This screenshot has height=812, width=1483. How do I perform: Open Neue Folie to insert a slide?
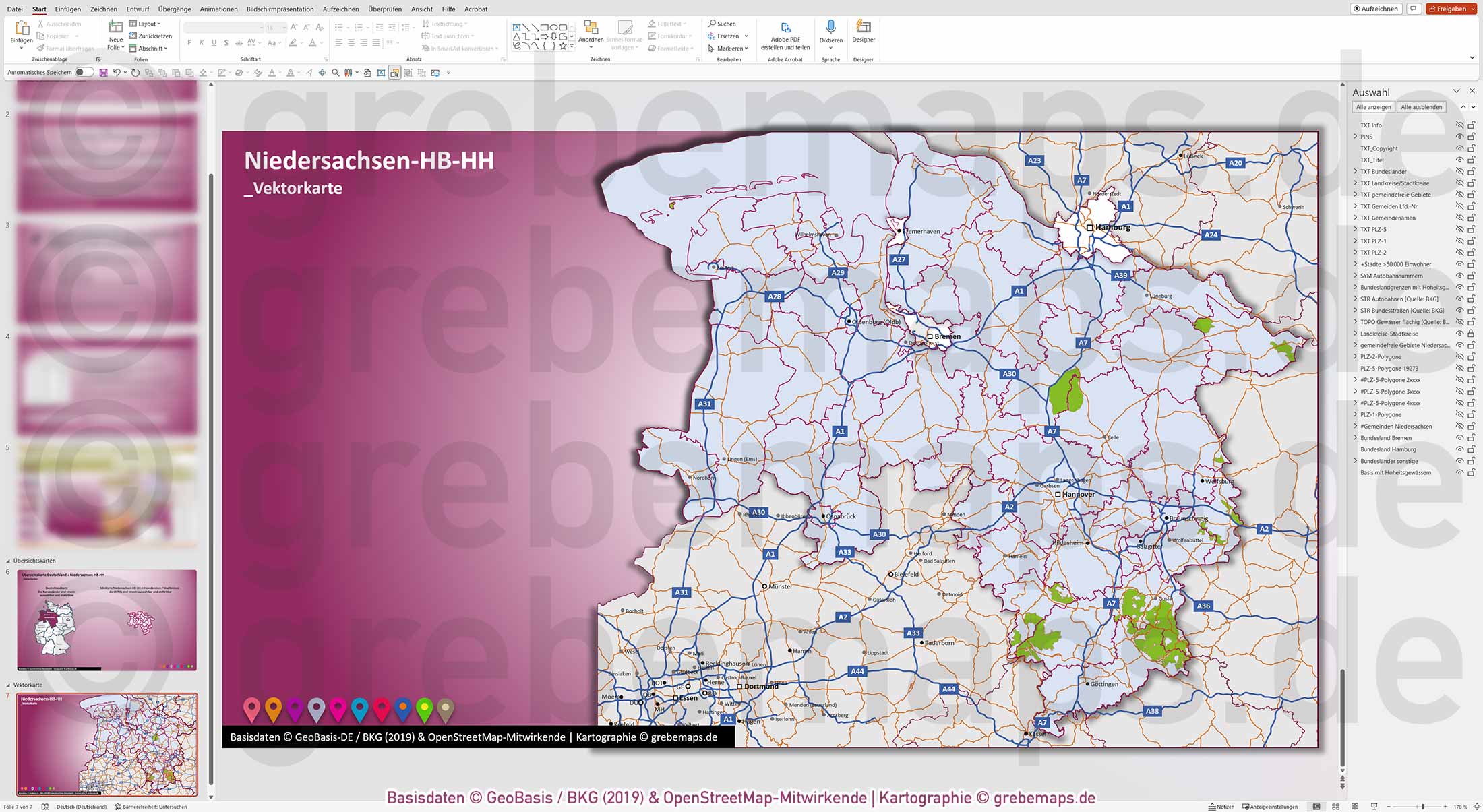(115, 35)
